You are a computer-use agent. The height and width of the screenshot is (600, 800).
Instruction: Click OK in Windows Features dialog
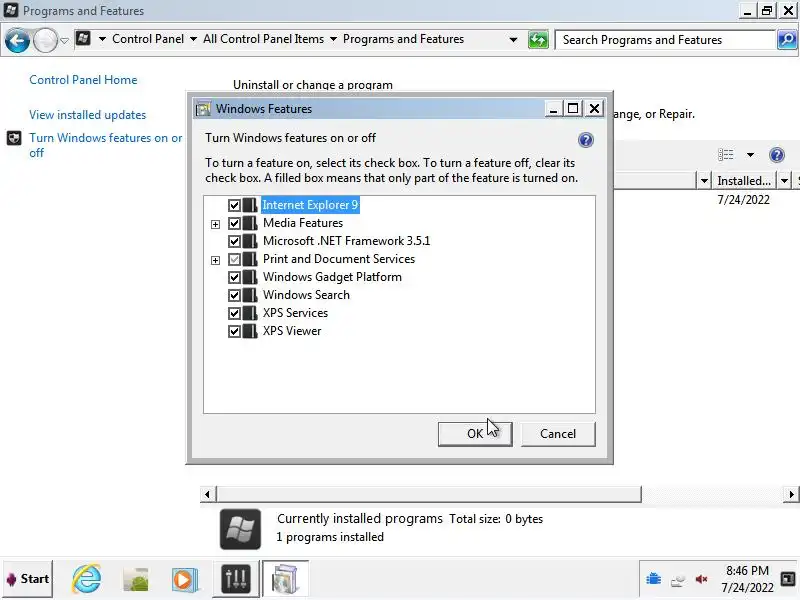pos(475,434)
